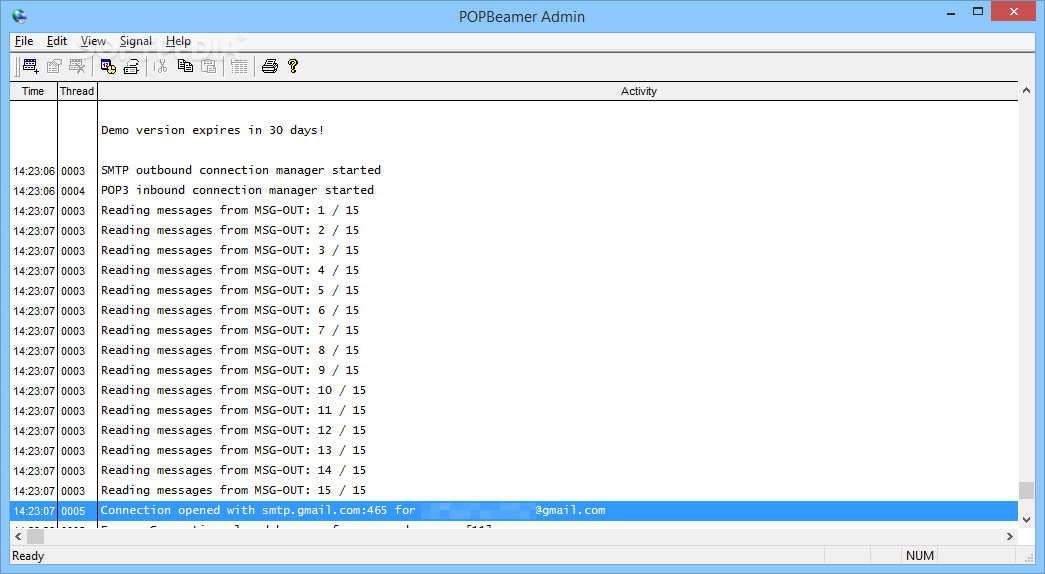The image size is (1045, 574).
Task: Click the Copy icon in toolbar
Action: point(185,66)
